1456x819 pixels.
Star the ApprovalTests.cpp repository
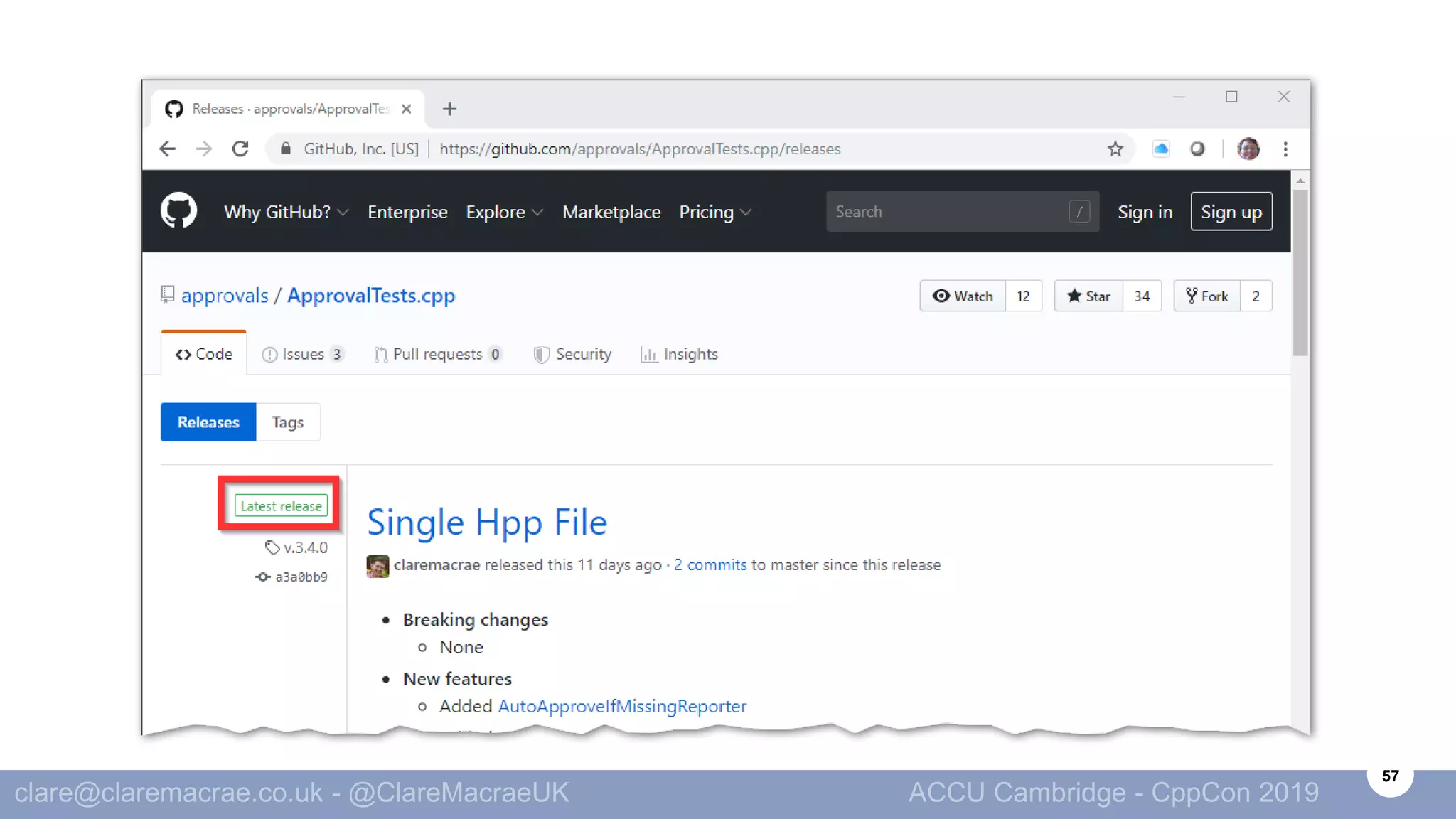(1088, 296)
